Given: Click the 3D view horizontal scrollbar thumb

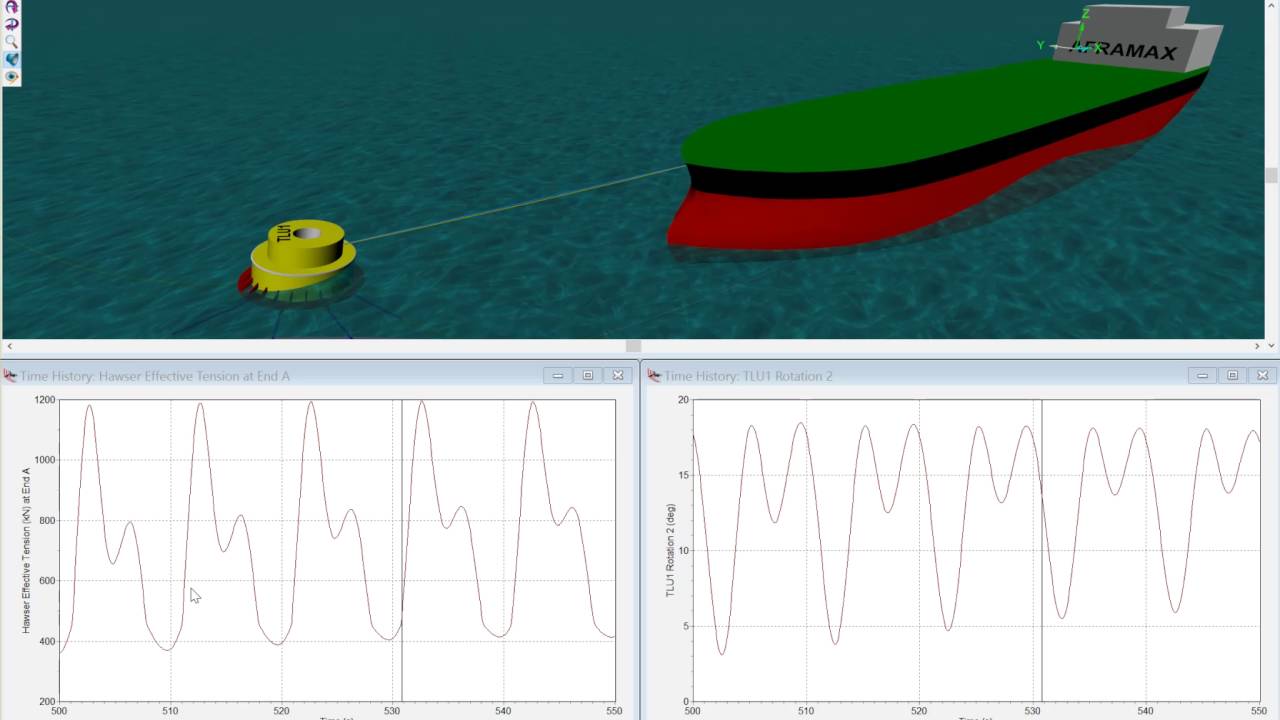Looking at the screenshot, I should point(633,346).
